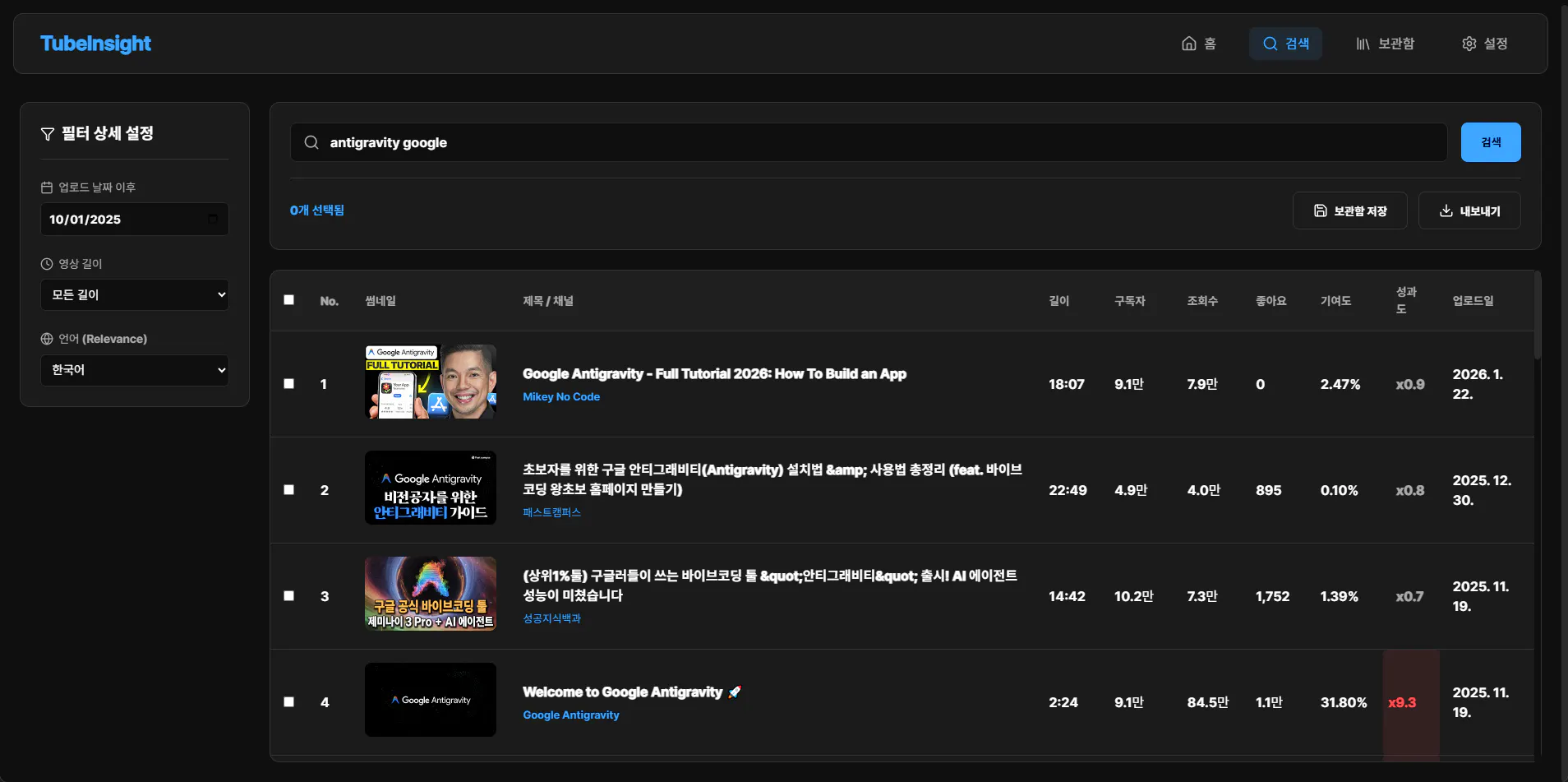Expand the 모든 길이 video length dropdown

click(x=135, y=294)
